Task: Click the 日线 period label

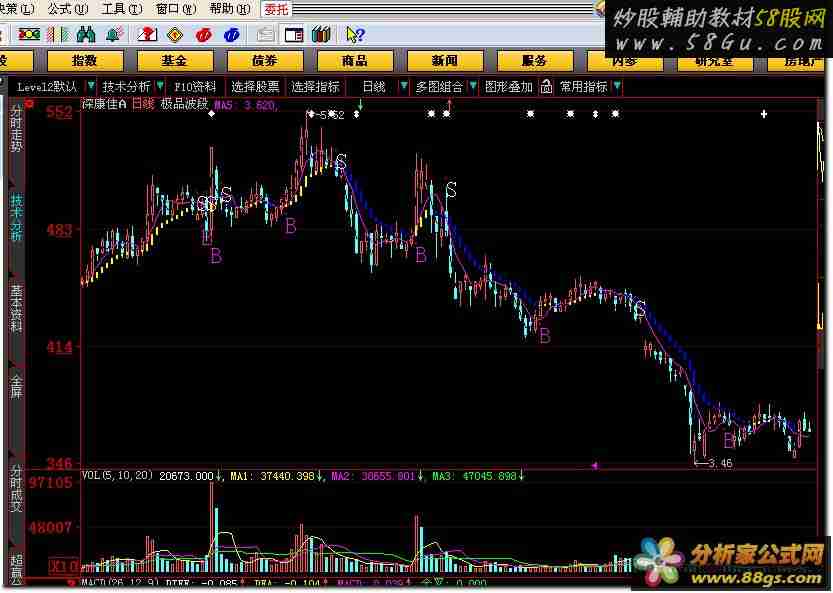Action: pos(374,87)
